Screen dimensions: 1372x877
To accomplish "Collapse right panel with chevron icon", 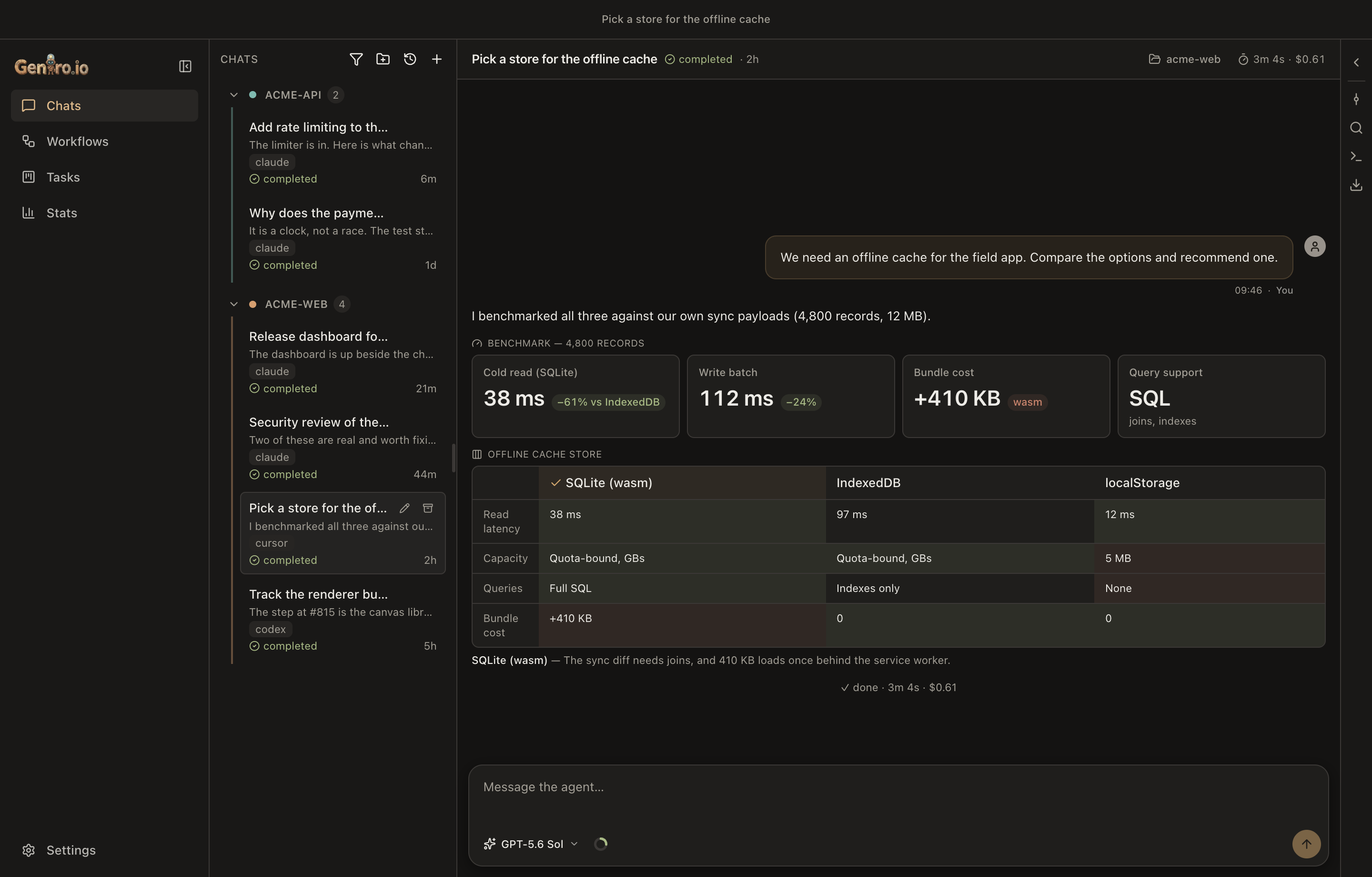I will pyautogui.click(x=1356, y=63).
